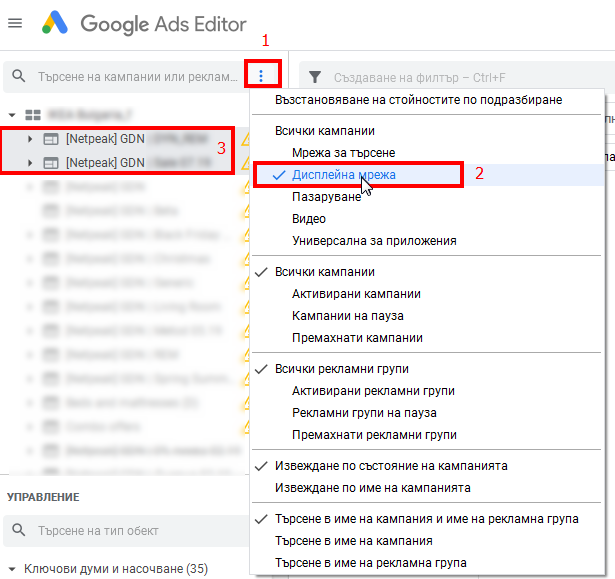This screenshot has height=579, width=615.
Task: Select Извеждане по име на кампанията
Action: tap(373, 488)
